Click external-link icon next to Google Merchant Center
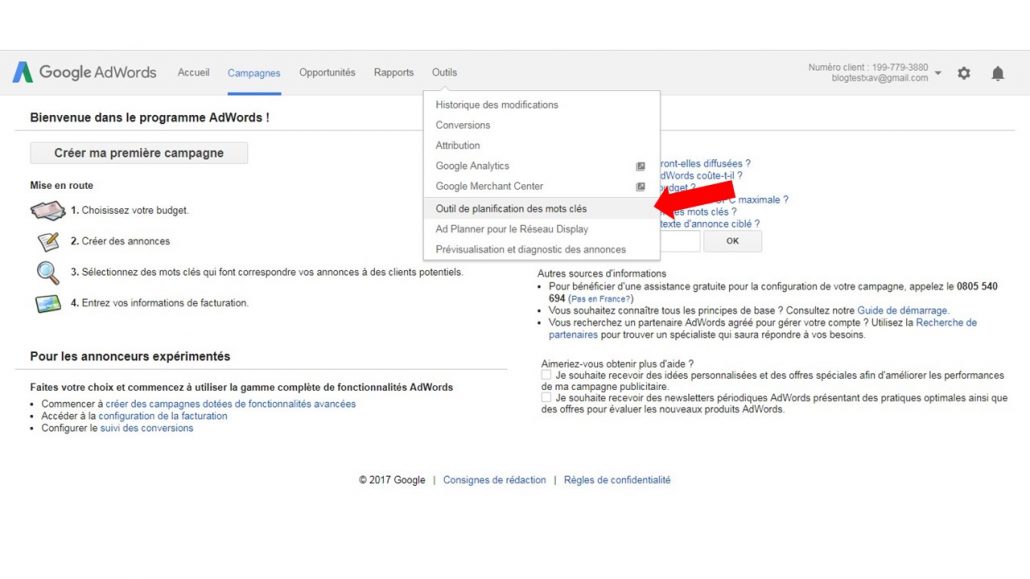Image resolution: width=1030 pixels, height=579 pixels. (x=640, y=187)
